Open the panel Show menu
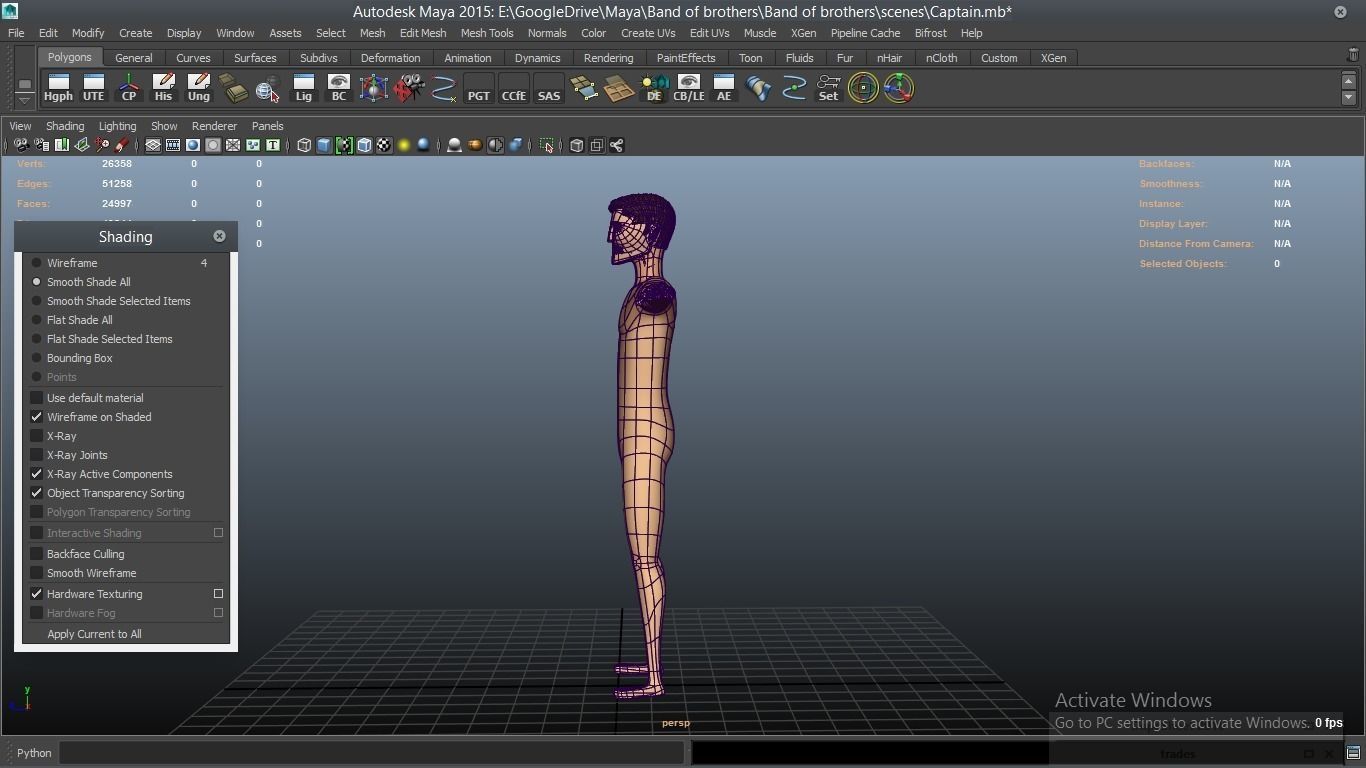 164,126
